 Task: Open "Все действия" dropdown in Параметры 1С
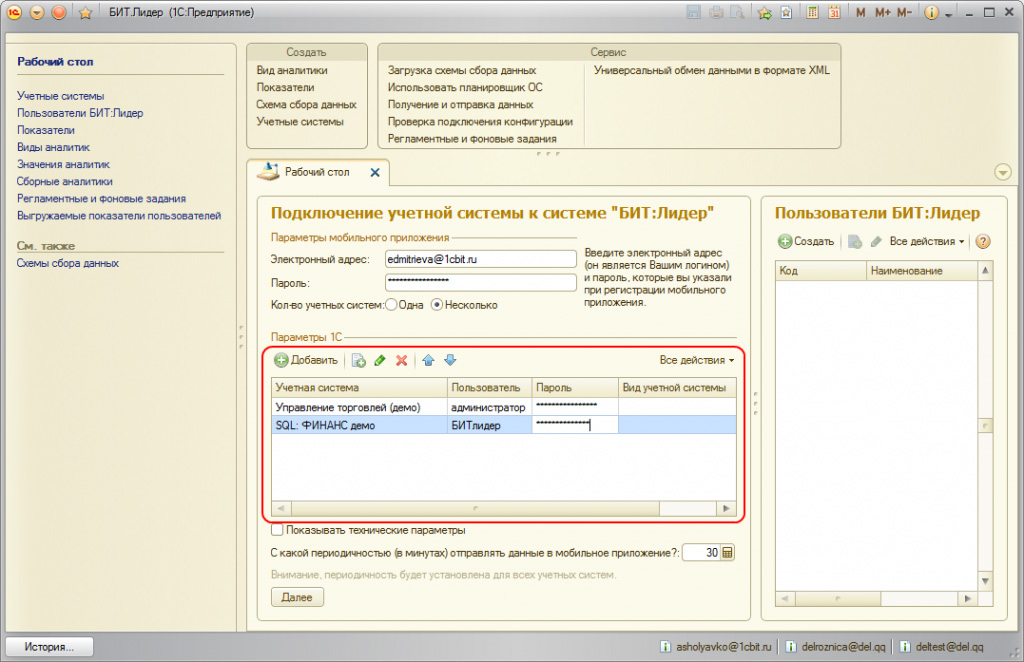coord(696,360)
